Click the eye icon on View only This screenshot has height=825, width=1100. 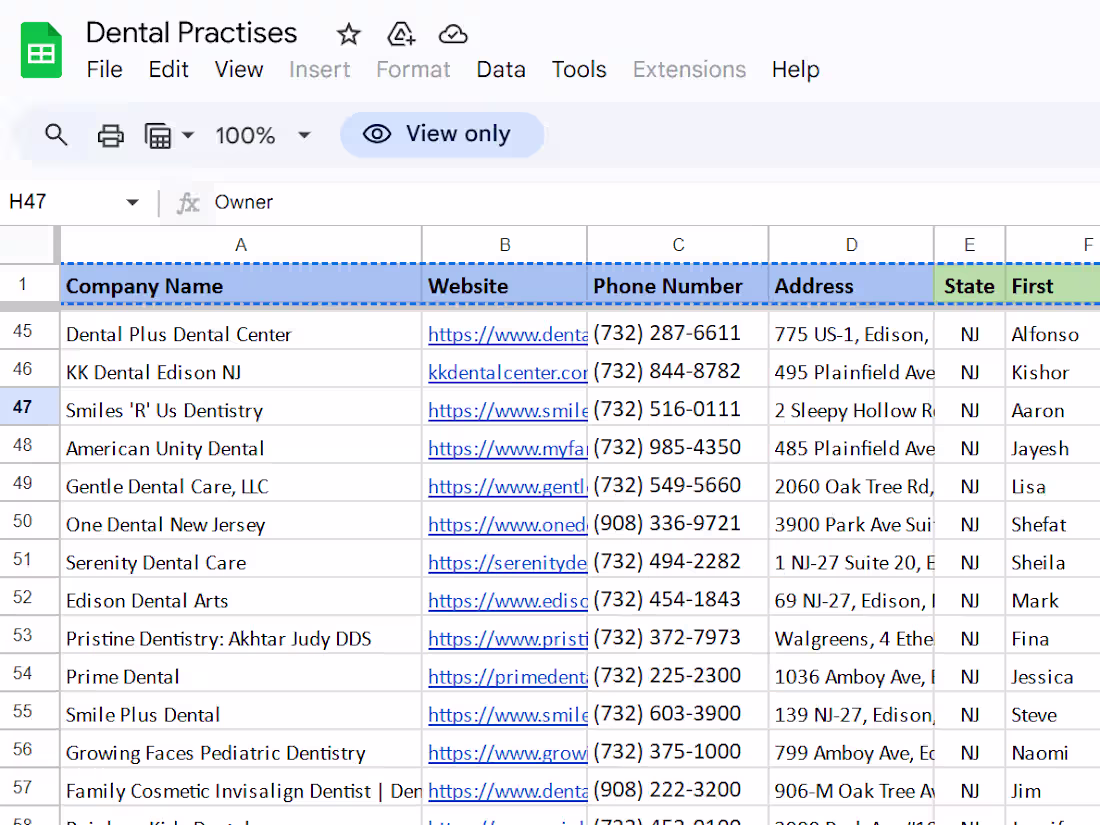[376, 133]
